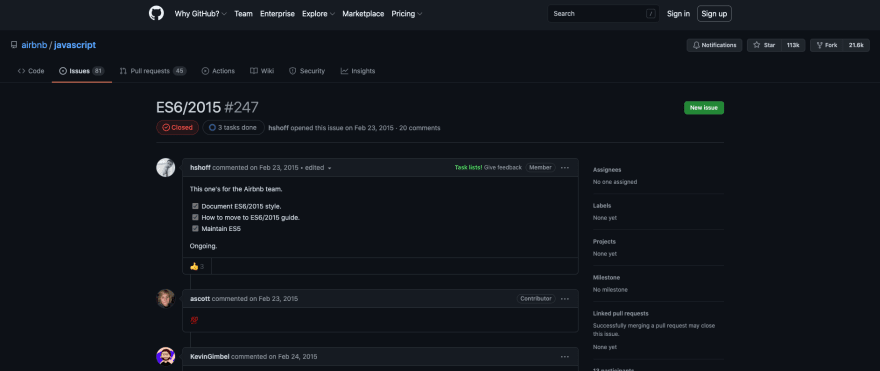The height and width of the screenshot is (371, 880).
Task: Toggle the 'Maintain ES5' checkbox
Action: [195, 228]
